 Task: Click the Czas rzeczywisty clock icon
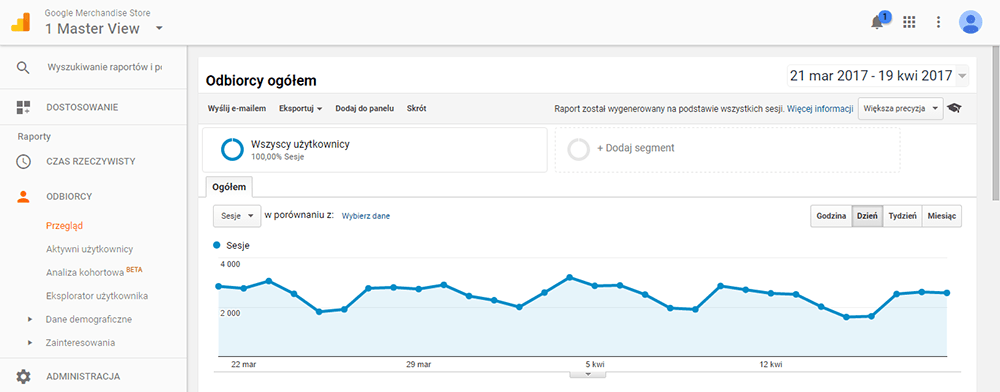pyautogui.click(x=23, y=161)
